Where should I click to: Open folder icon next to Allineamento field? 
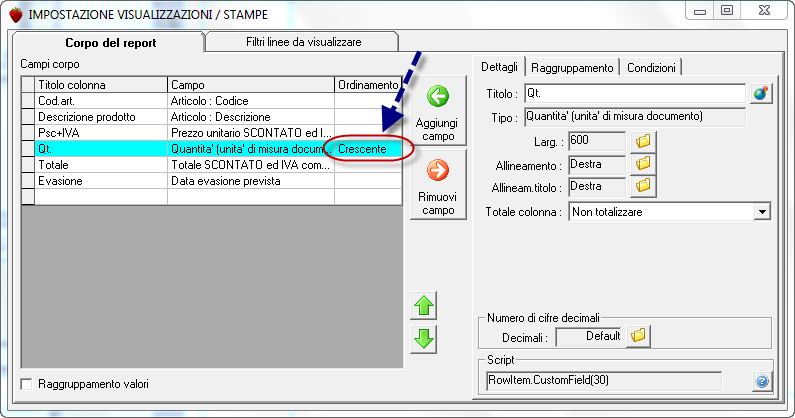[x=643, y=163]
